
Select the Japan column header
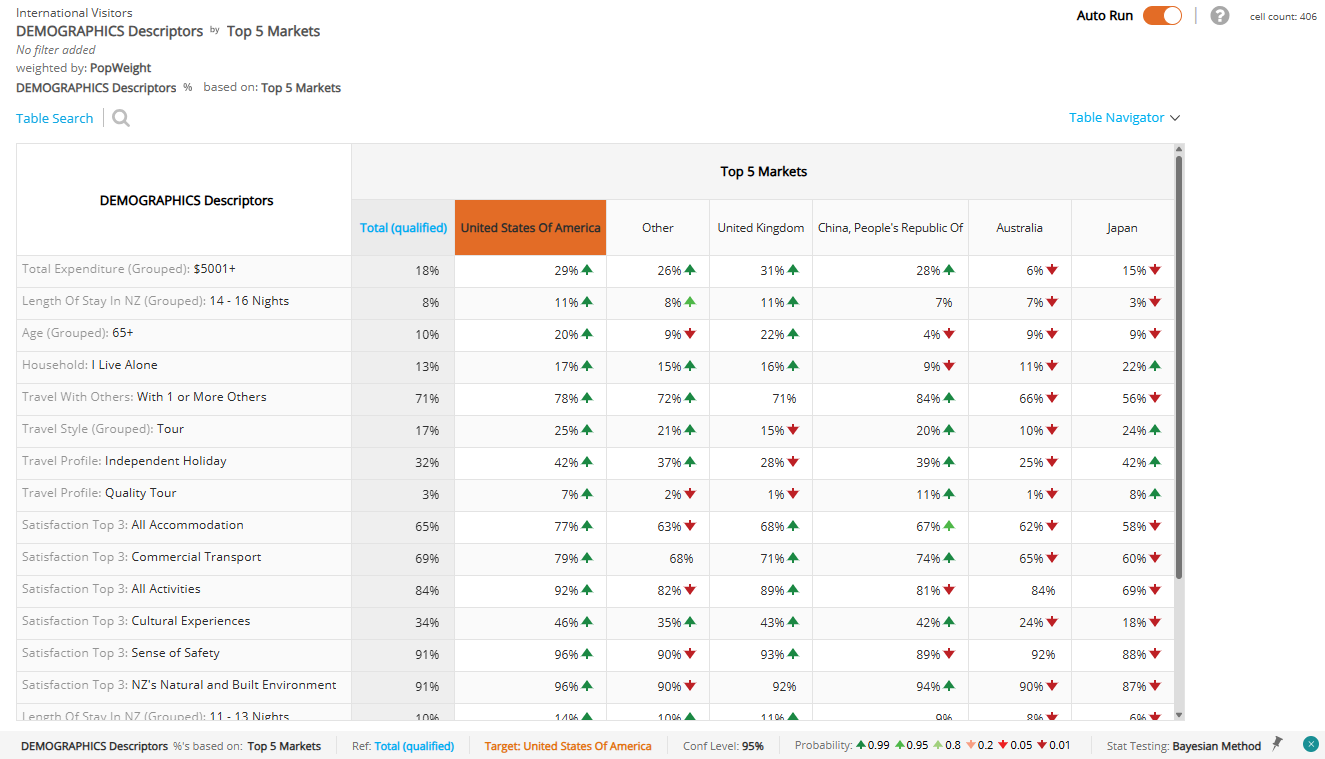(1122, 228)
